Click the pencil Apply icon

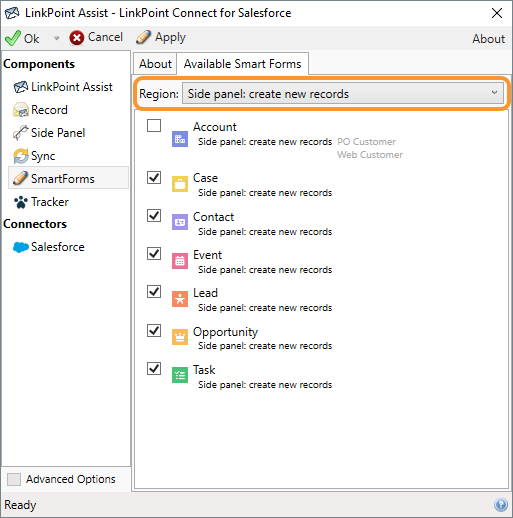[x=143, y=37]
